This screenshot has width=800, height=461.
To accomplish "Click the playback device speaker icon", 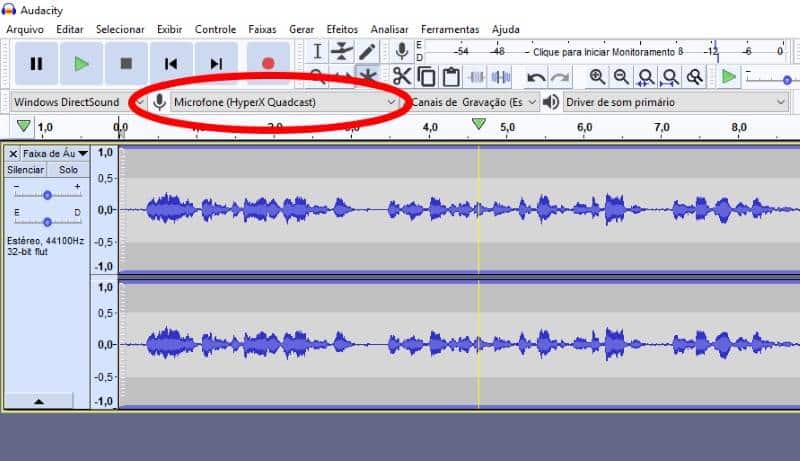I will click(x=551, y=102).
